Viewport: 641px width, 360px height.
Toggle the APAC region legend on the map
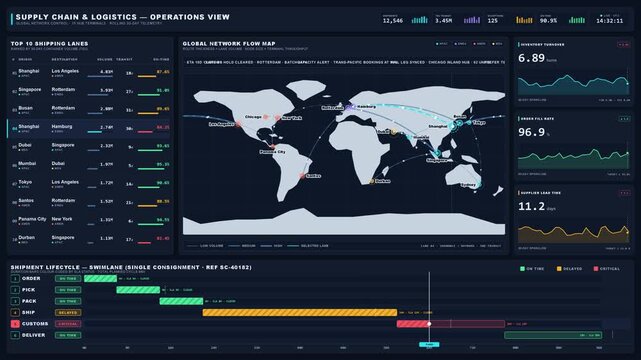[x=442, y=44]
